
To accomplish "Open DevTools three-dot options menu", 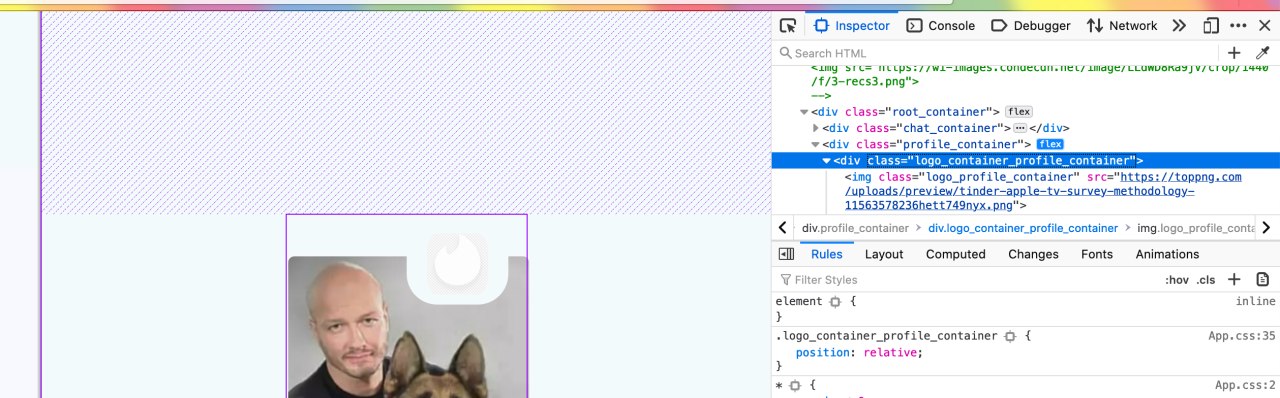I will click(1238, 26).
